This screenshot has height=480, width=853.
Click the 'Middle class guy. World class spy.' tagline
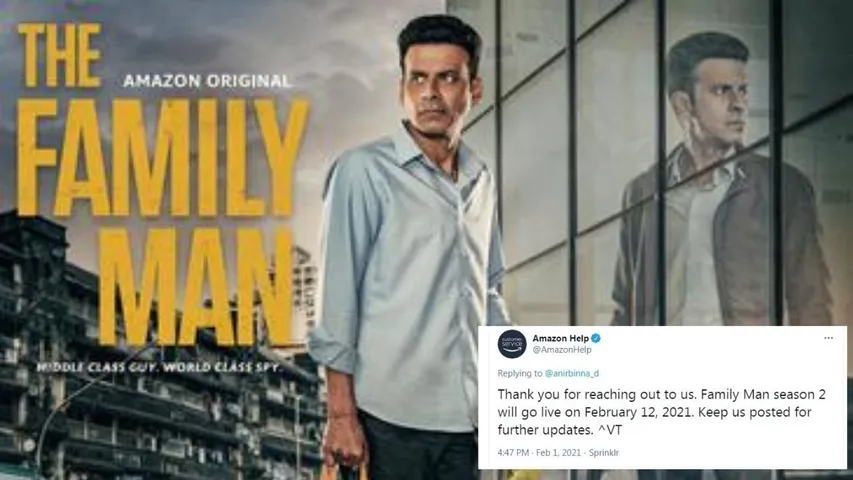pyautogui.click(x=159, y=367)
